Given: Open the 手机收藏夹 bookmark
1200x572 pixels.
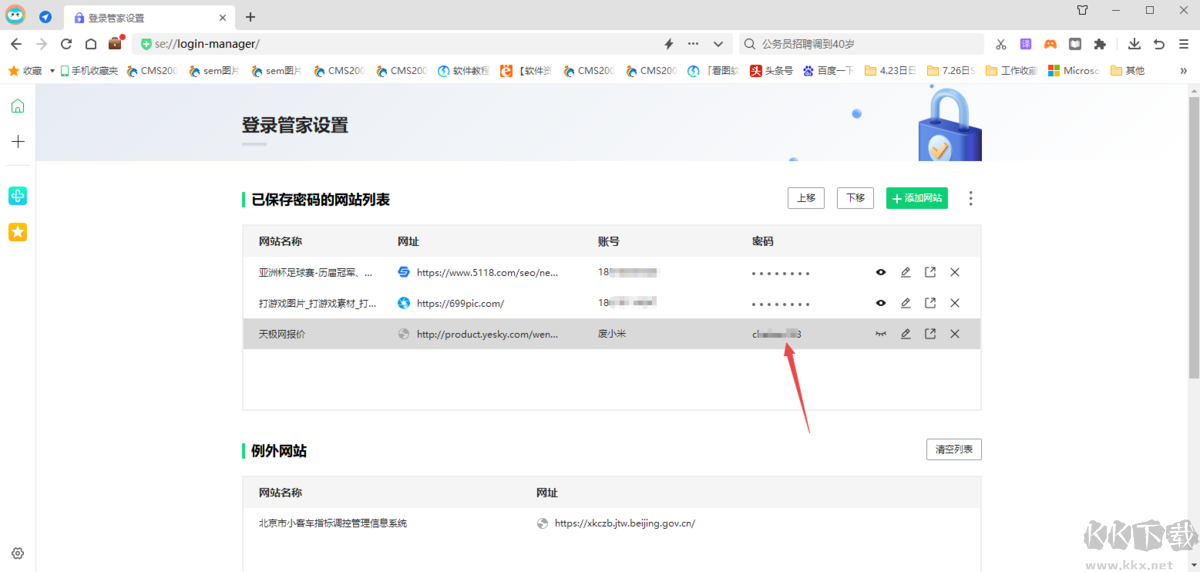Looking at the screenshot, I should pos(89,71).
